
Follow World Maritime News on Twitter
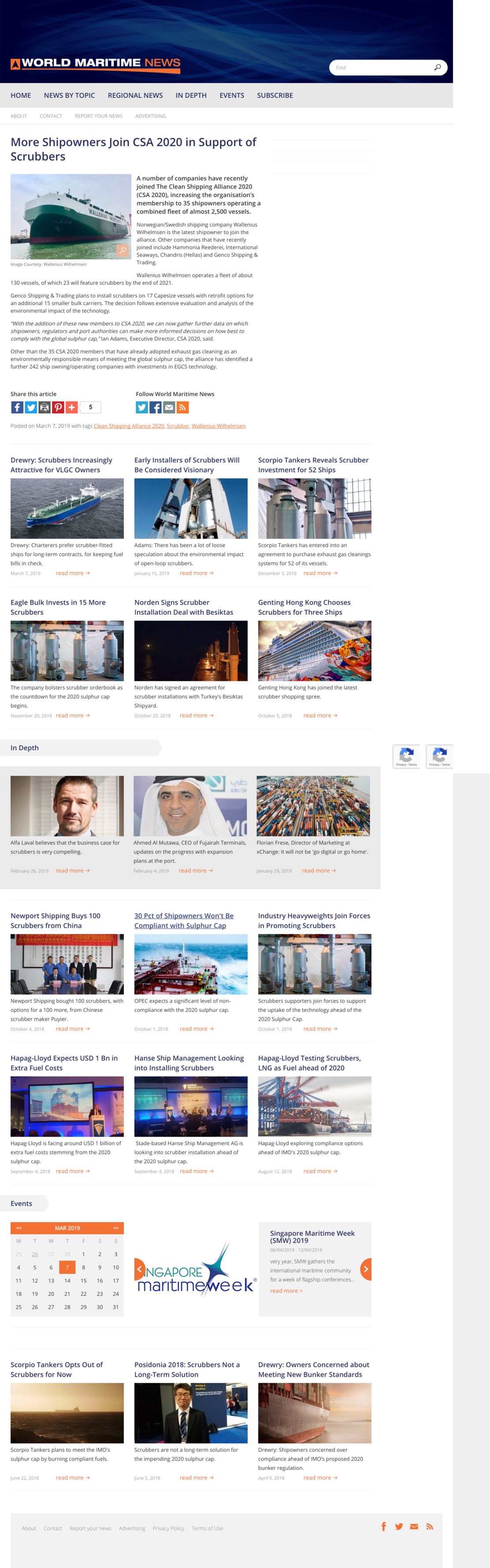pyautogui.click(x=142, y=407)
